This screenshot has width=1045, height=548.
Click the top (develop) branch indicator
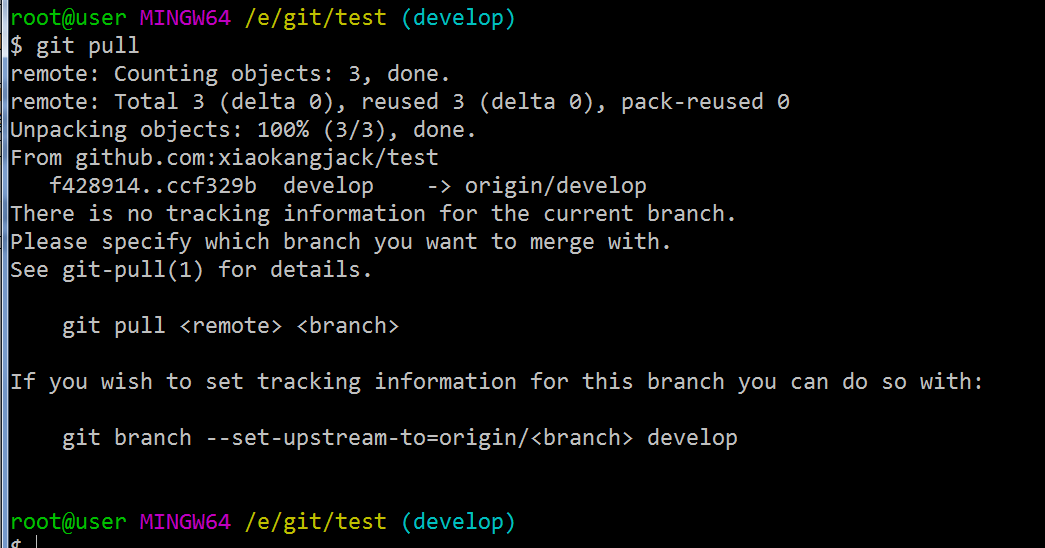click(x=459, y=18)
